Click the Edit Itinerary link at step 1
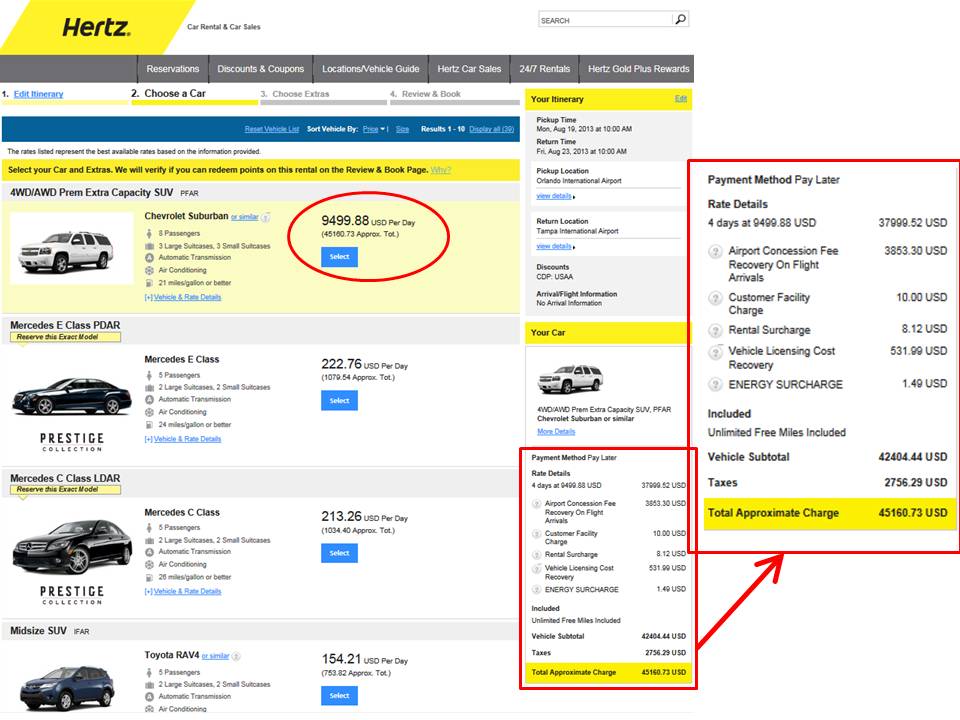Screen dimensions: 960x720 pos(39,94)
